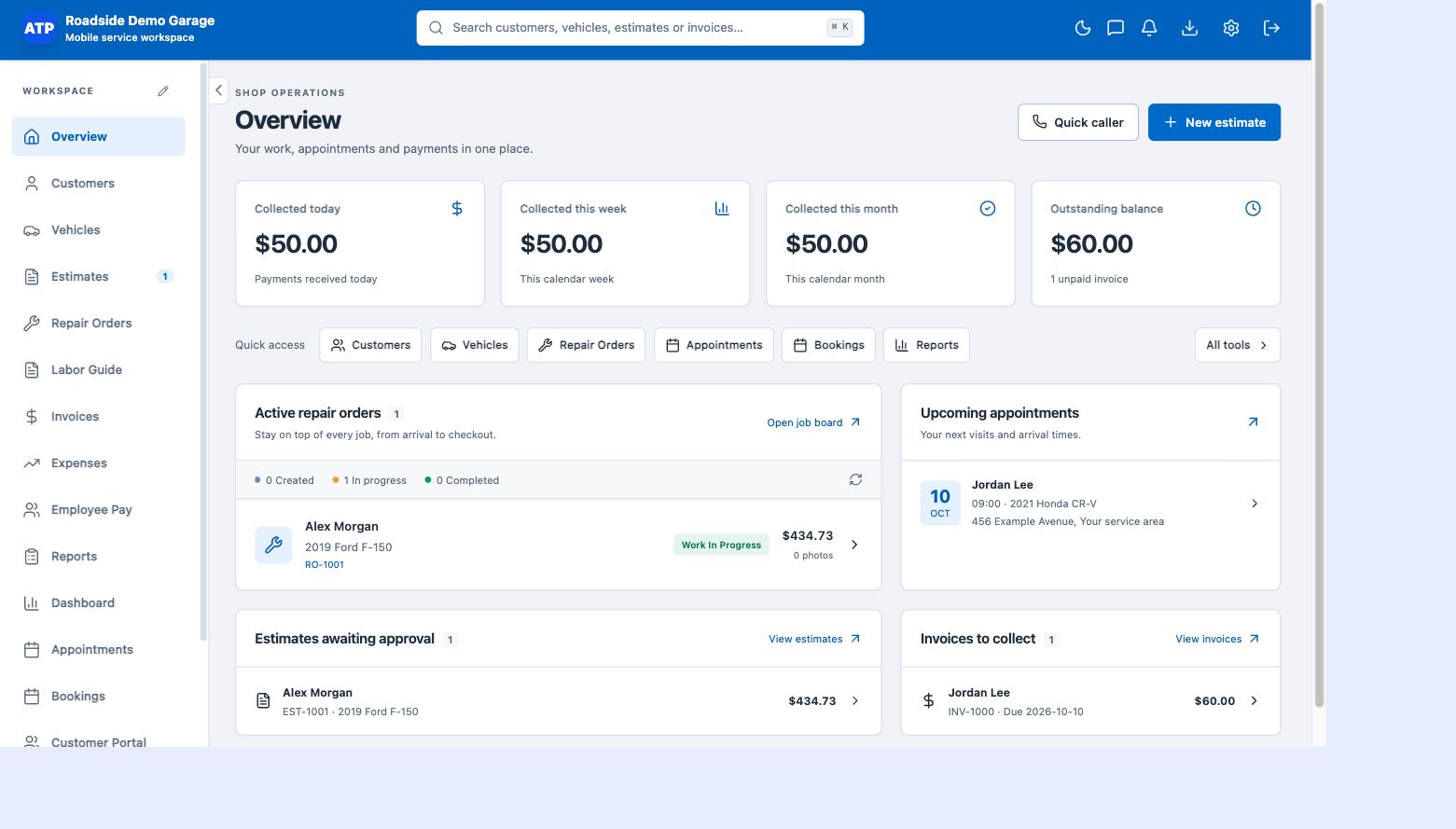Viewport: 1456px width, 829px height.
Task: Click the log out icon
Action: point(1271,28)
